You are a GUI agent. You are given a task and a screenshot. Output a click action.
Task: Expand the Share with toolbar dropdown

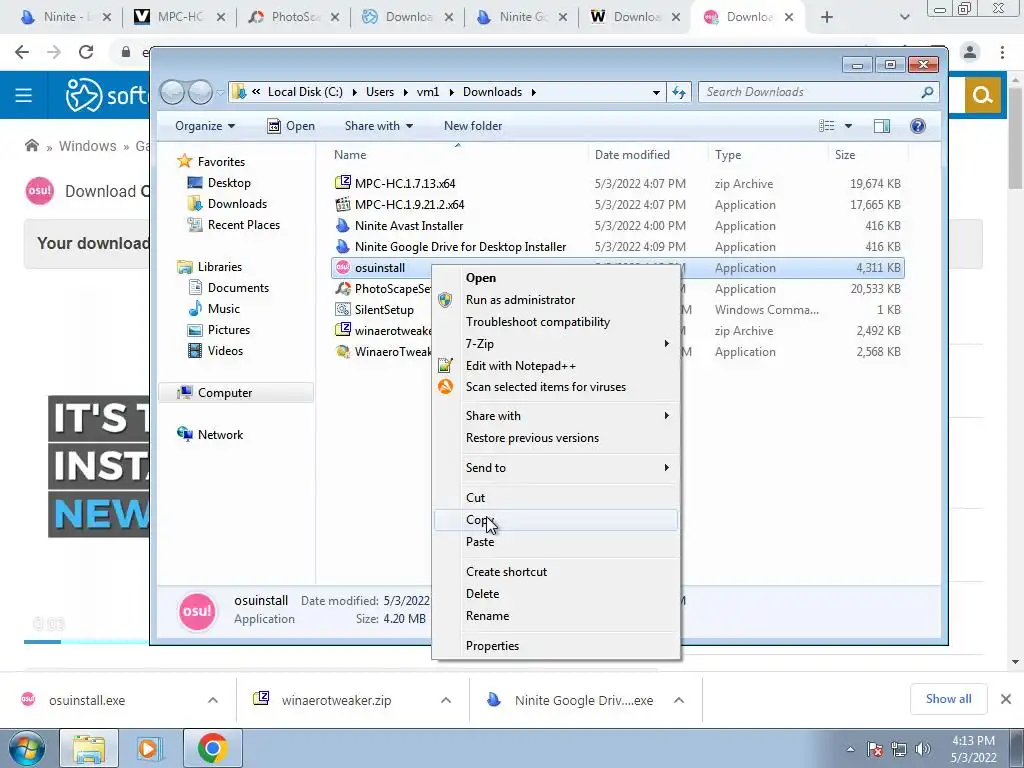click(379, 125)
